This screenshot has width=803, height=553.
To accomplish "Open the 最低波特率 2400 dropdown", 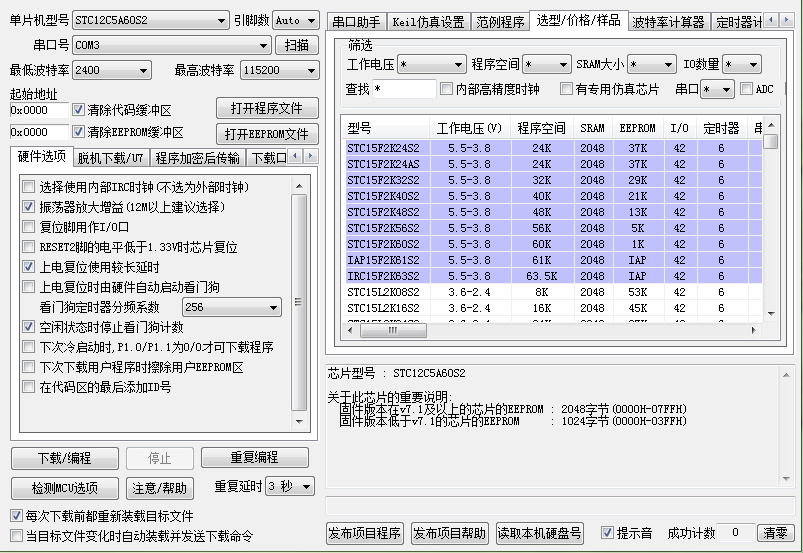I will (112, 70).
